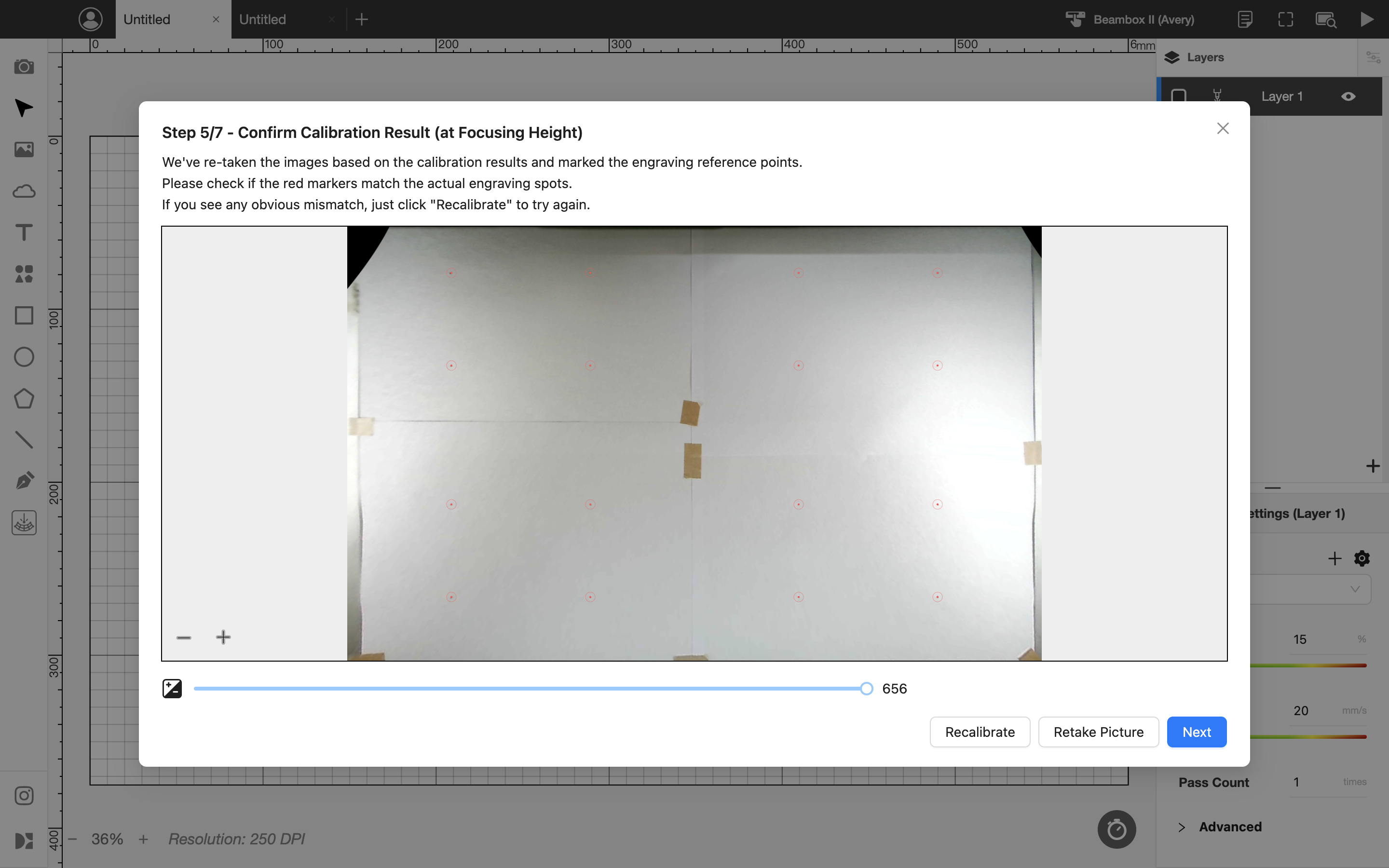Select the Pen tool
Image resolution: width=1389 pixels, height=868 pixels.
point(24,481)
